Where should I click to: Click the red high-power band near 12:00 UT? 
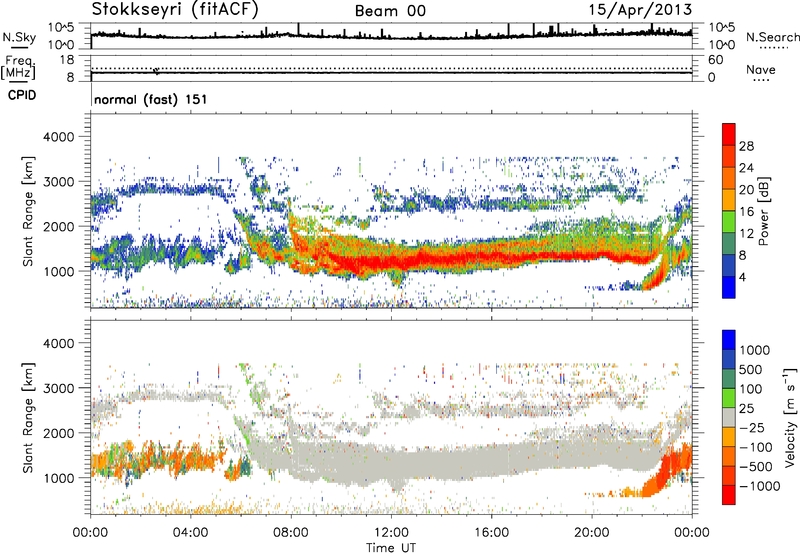click(x=391, y=261)
